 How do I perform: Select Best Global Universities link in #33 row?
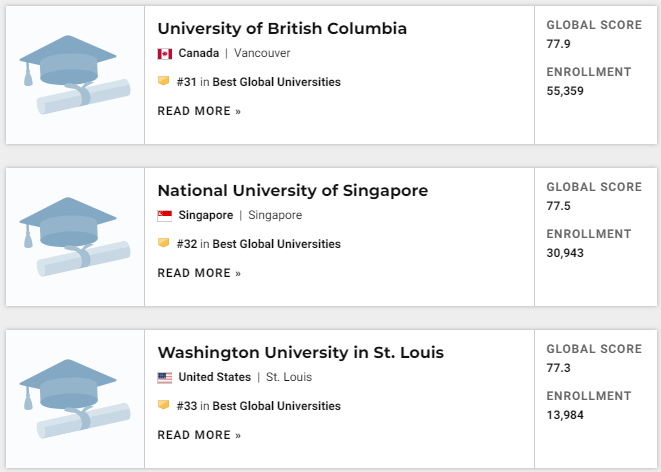point(277,406)
